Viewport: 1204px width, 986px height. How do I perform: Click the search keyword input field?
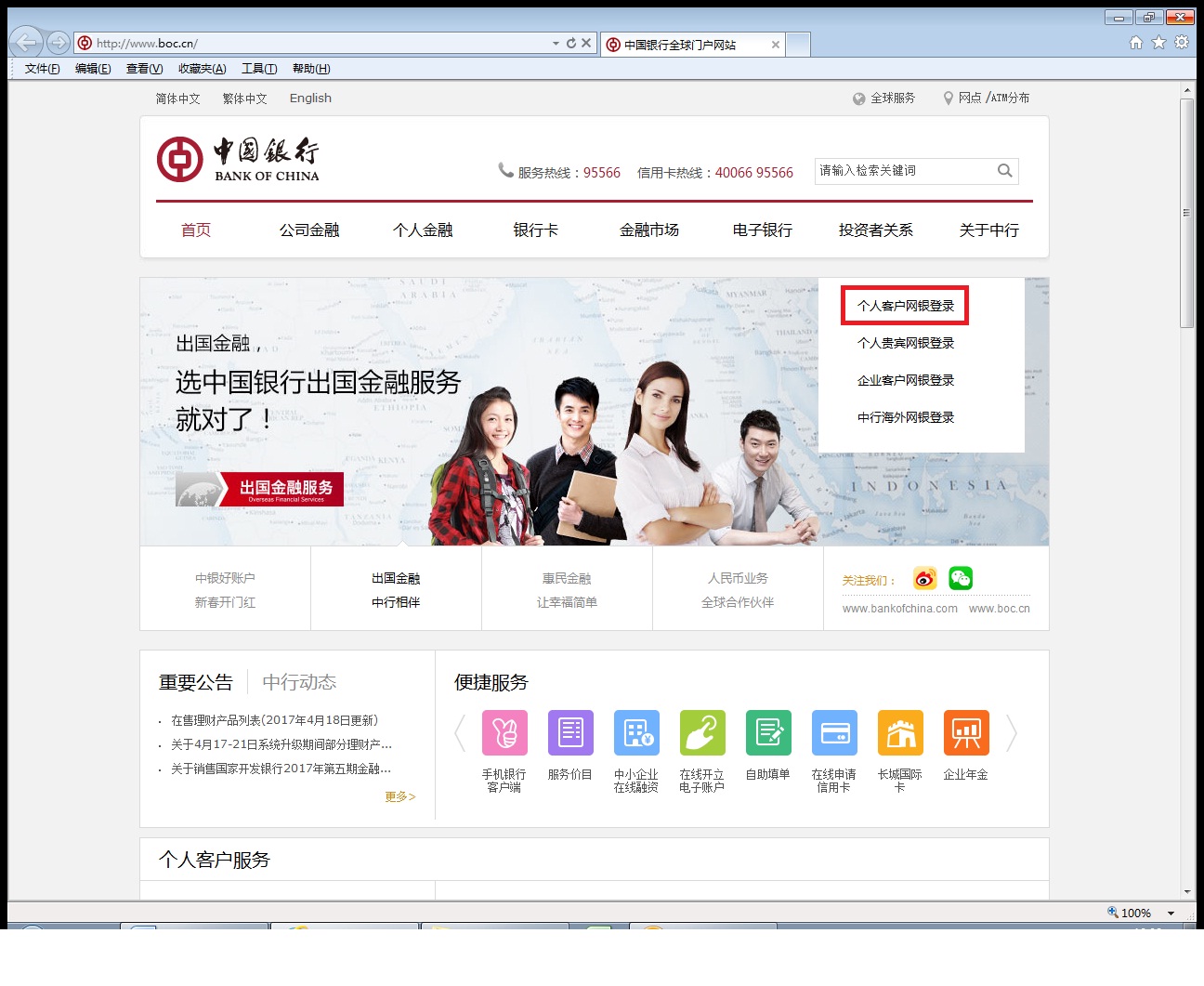[901, 171]
